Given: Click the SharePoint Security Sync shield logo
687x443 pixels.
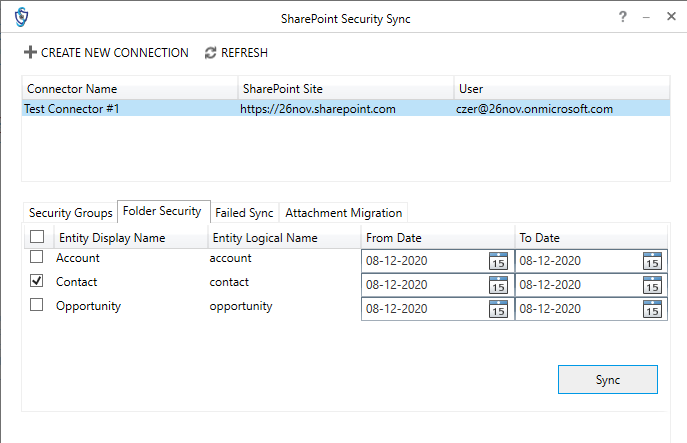Looking at the screenshot, I should [x=20, y=18].
